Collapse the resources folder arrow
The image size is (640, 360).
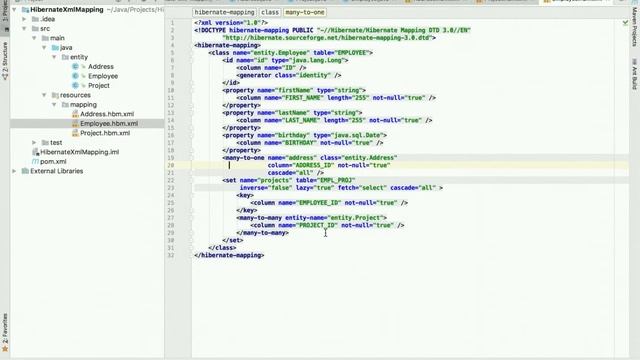[44, 95]
